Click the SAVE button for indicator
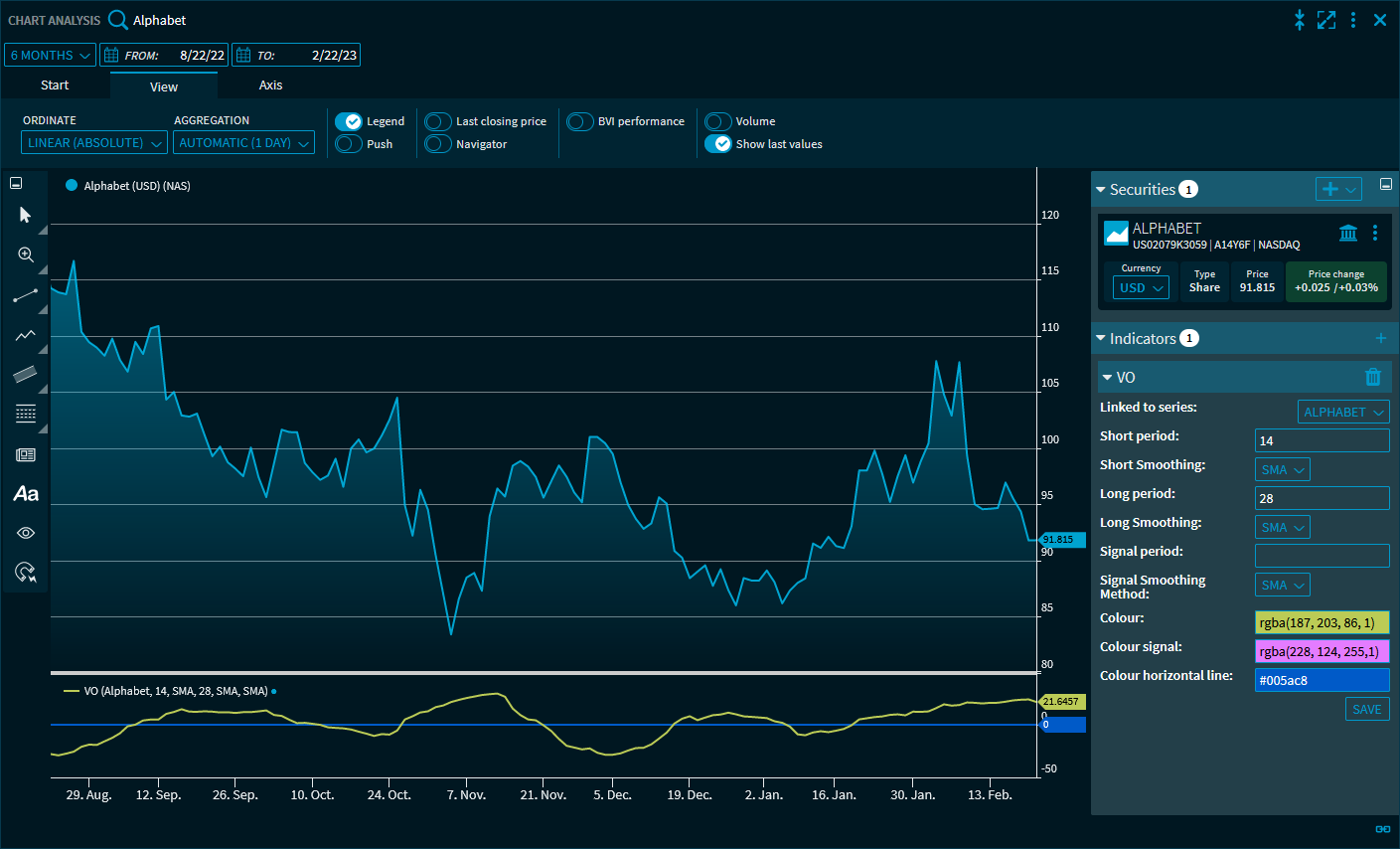 [1366, 709]
